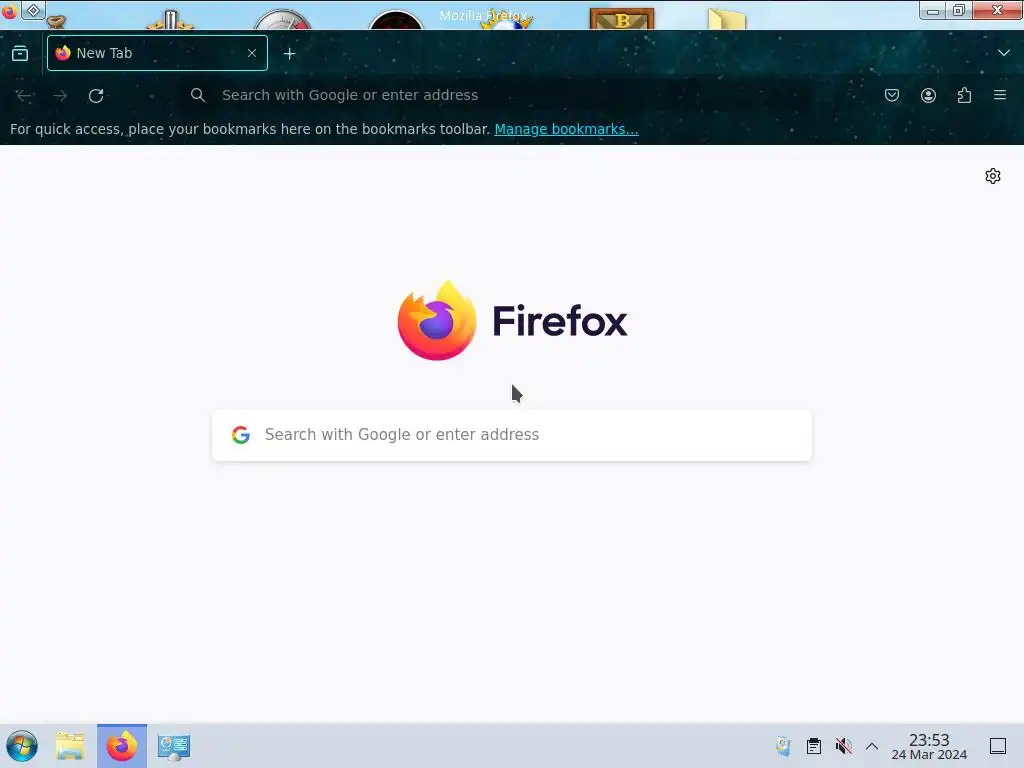
Task: Open the clock showing 23:53
Action: coord(929,746)
